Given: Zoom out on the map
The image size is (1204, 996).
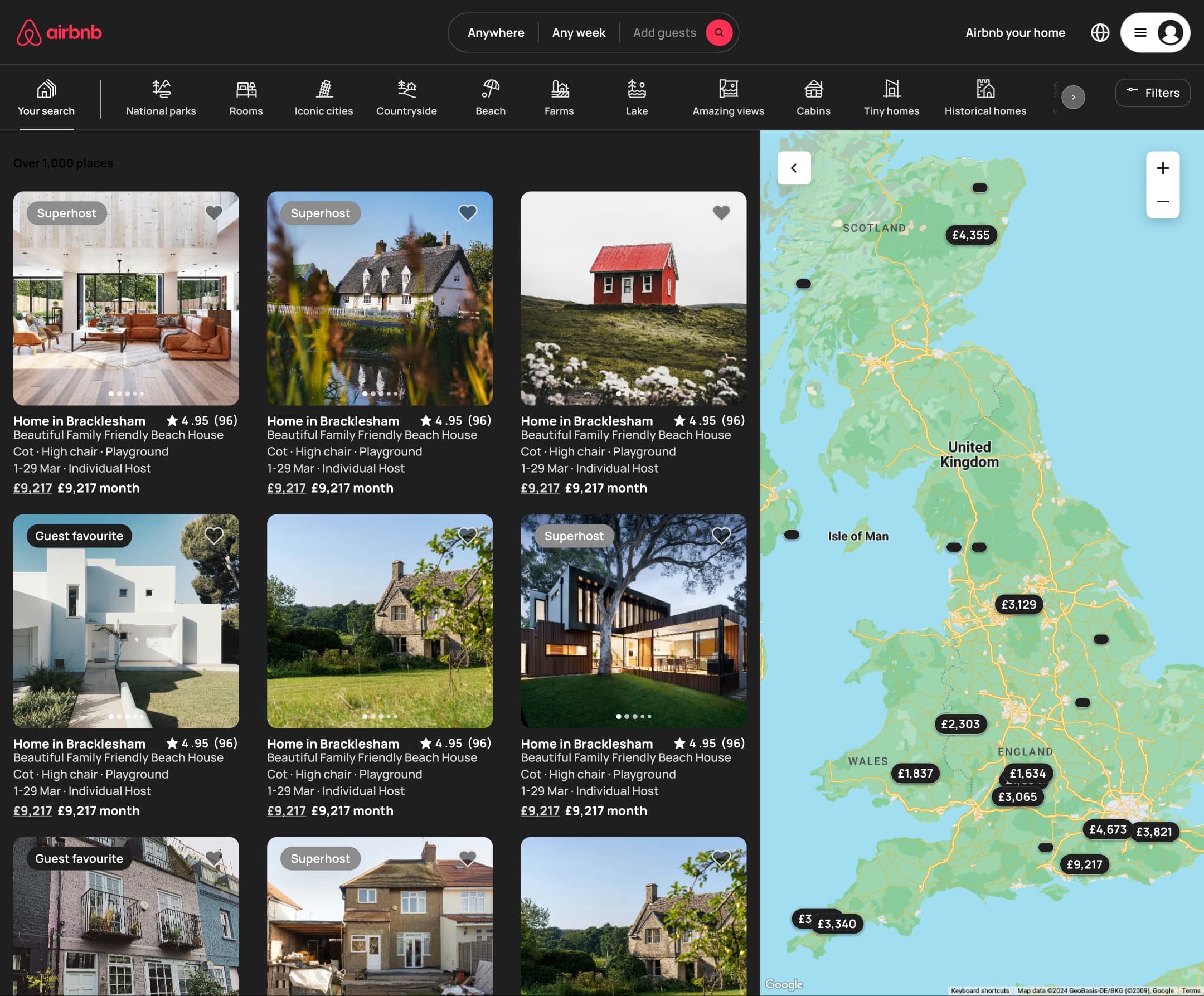Looking at the screenshot, I should [x=1163, y=201].
